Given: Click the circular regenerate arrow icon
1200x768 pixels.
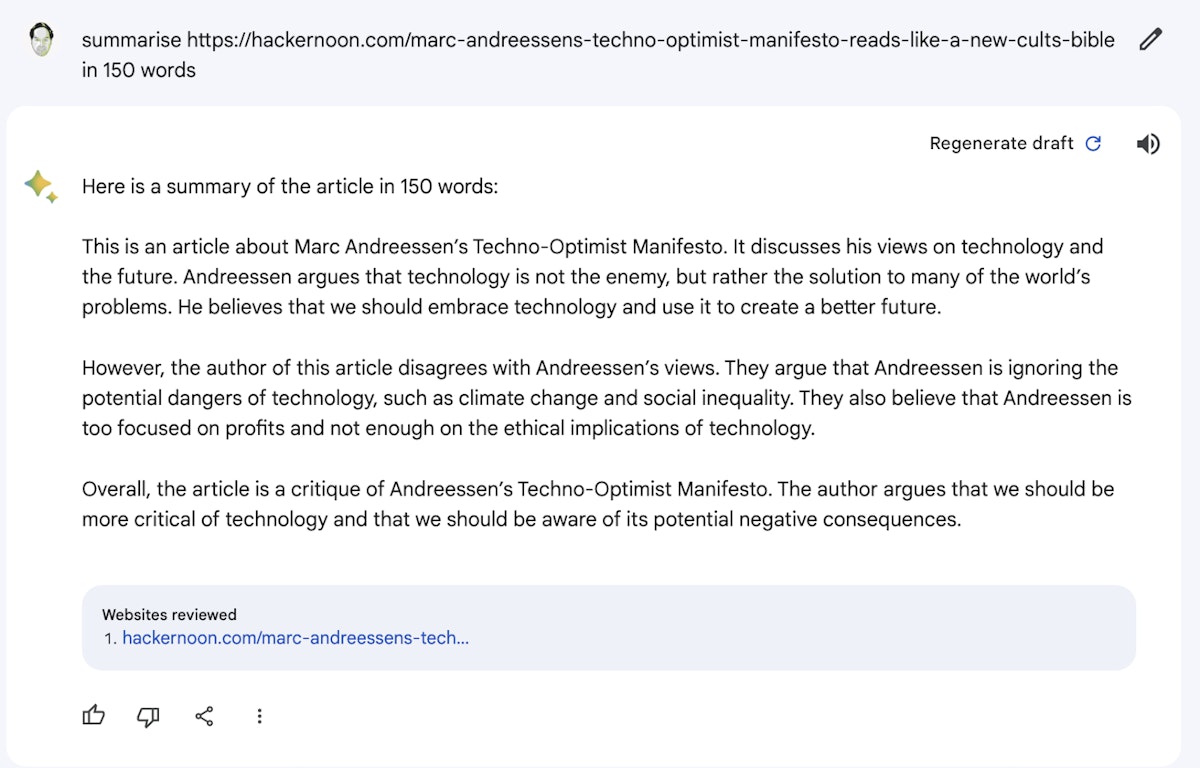Looking at the screenshot, I should click(1093, 143).
